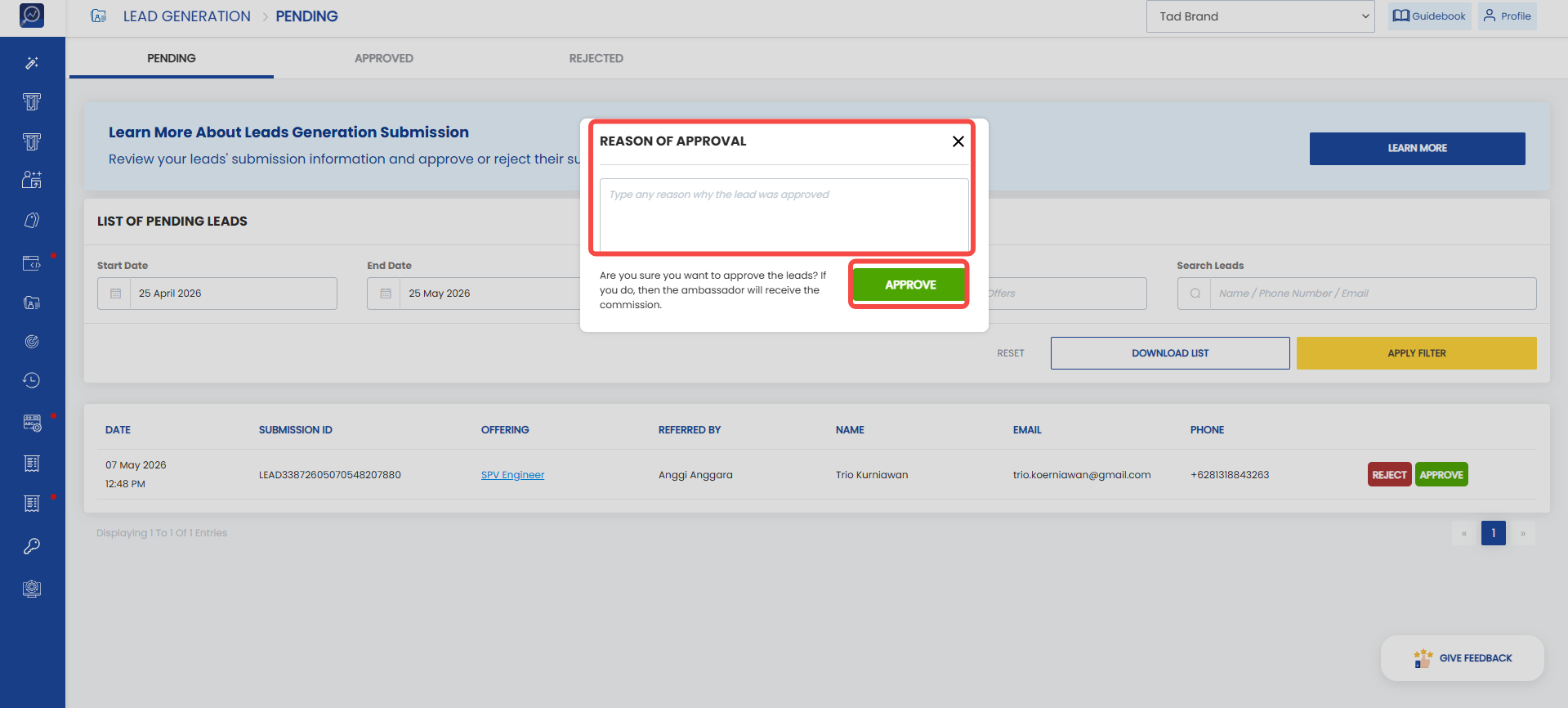The image size is (1568, 708).
Task: Reject Trio Kurniawan's lead
Action: coord(1389,474)
